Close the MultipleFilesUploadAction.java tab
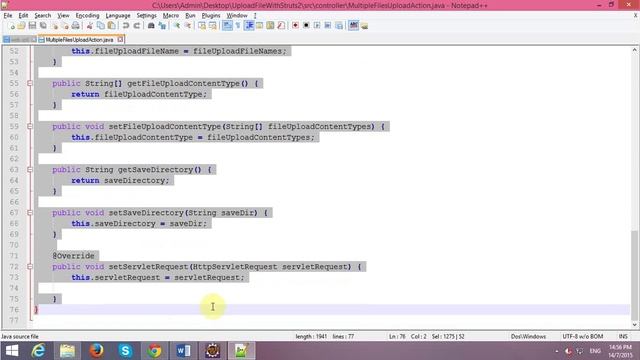 [x=120, y=40]
